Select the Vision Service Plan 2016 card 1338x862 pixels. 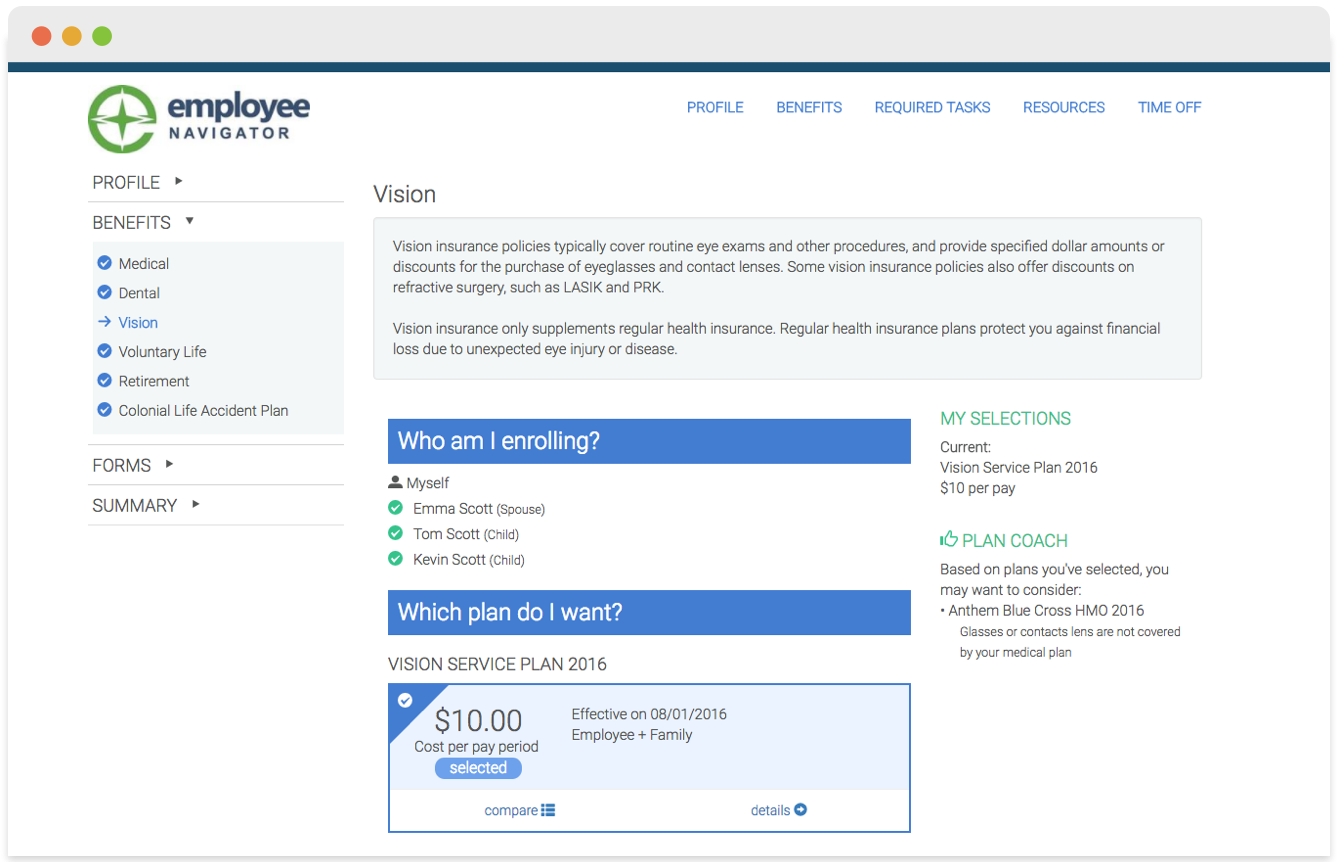tap(649, 740)
